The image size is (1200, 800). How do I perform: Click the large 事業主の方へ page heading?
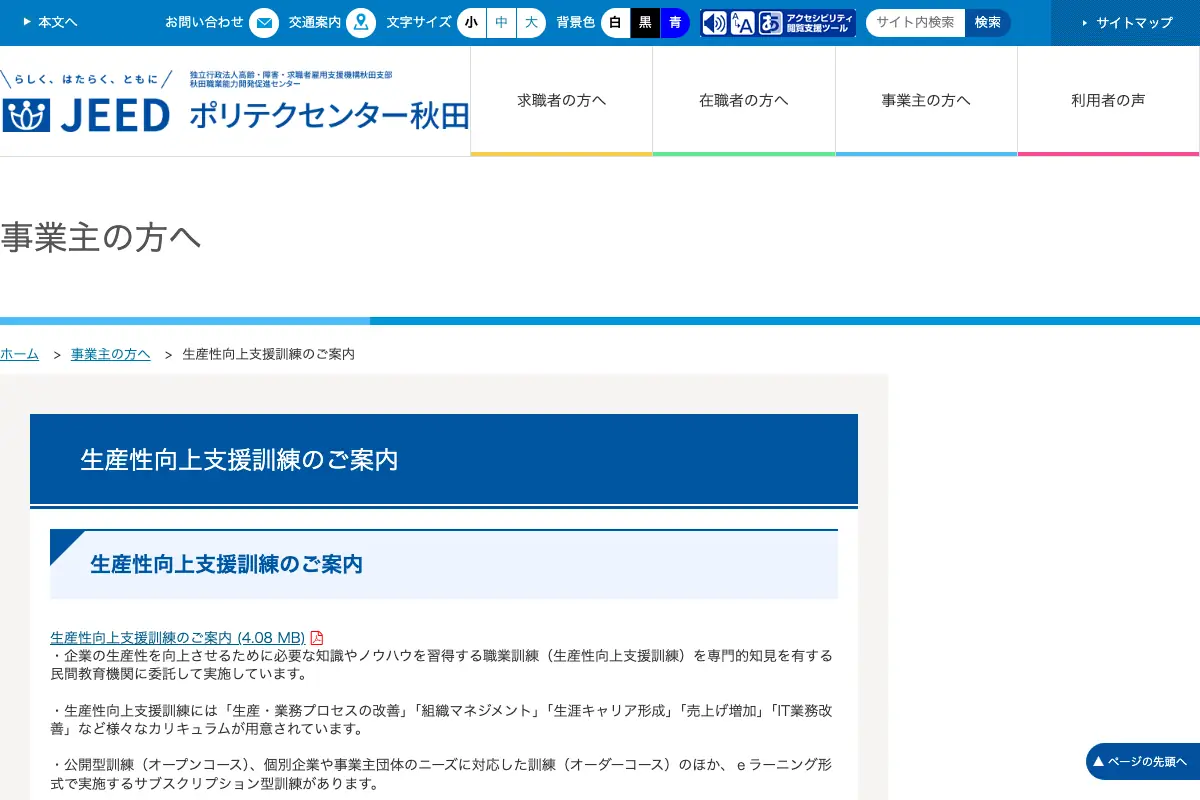(101, 238)
